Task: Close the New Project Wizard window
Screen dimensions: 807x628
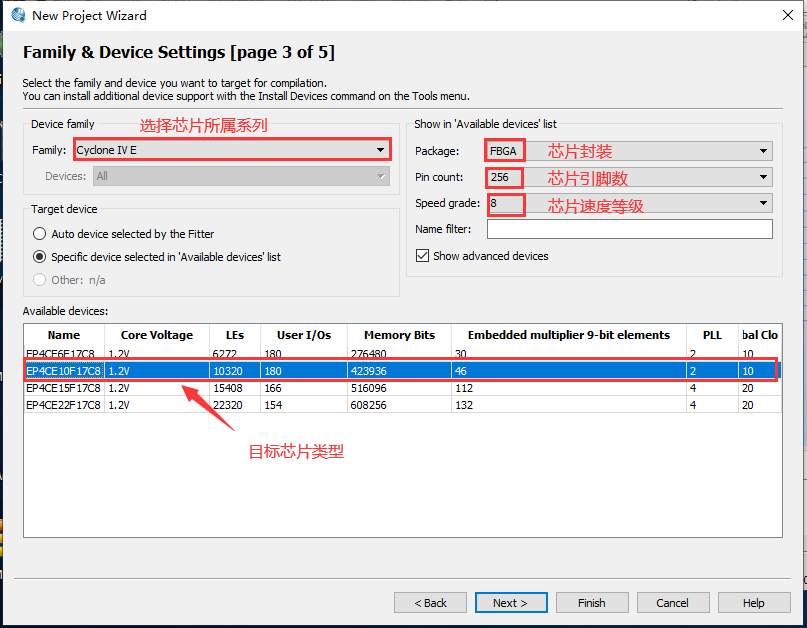Action: [x=784, y=15]
